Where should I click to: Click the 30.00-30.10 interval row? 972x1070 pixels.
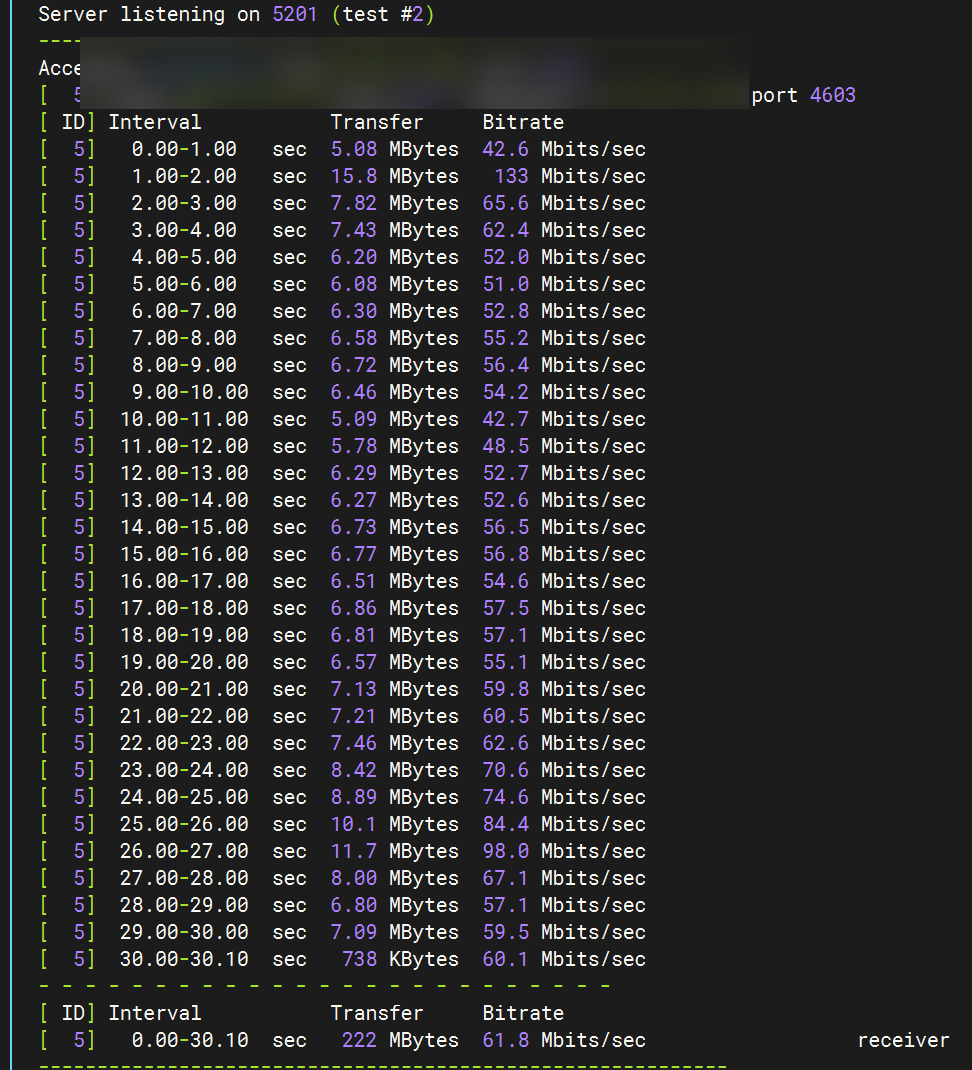click(x=184, y=959)
